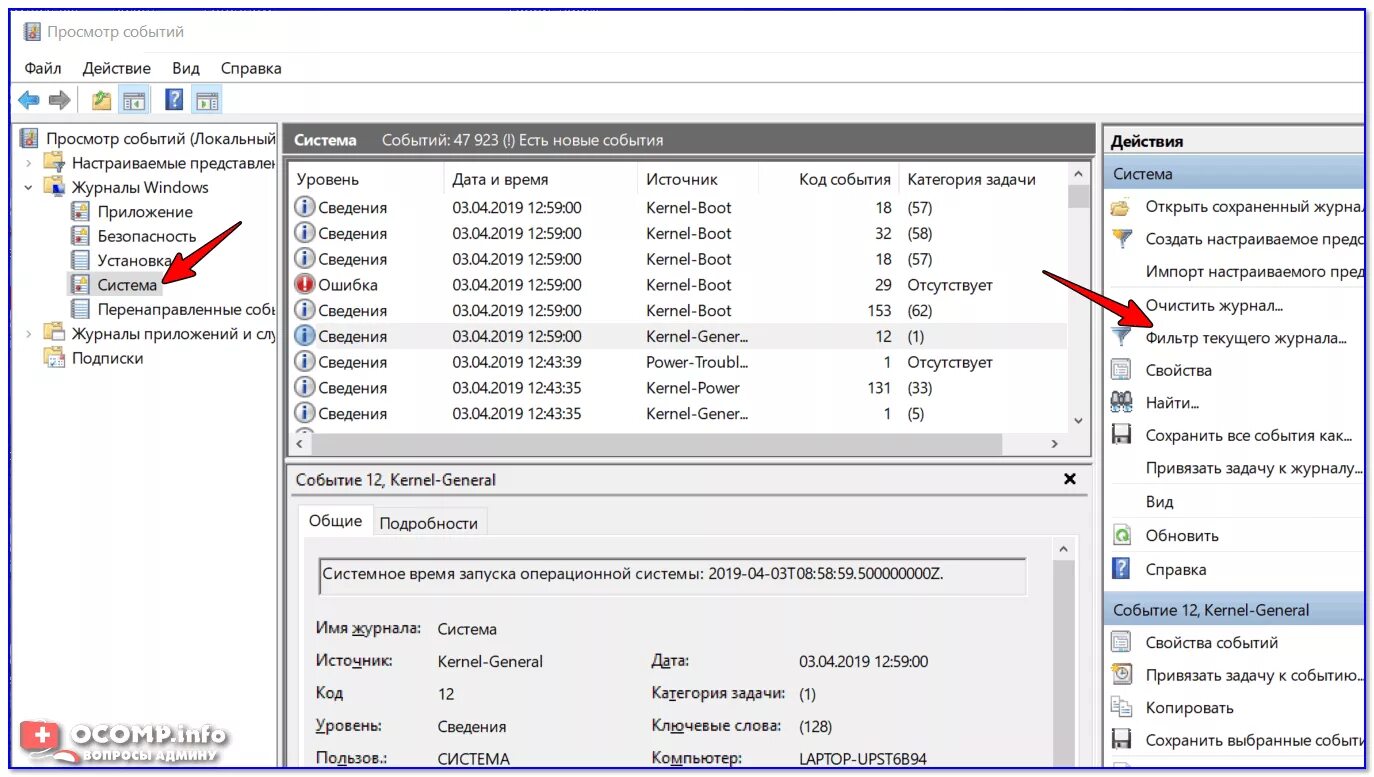The height and width of the screenshot is (777, 1374).
Task: Click Очистить журнал action
Action: coord(1214,305)
